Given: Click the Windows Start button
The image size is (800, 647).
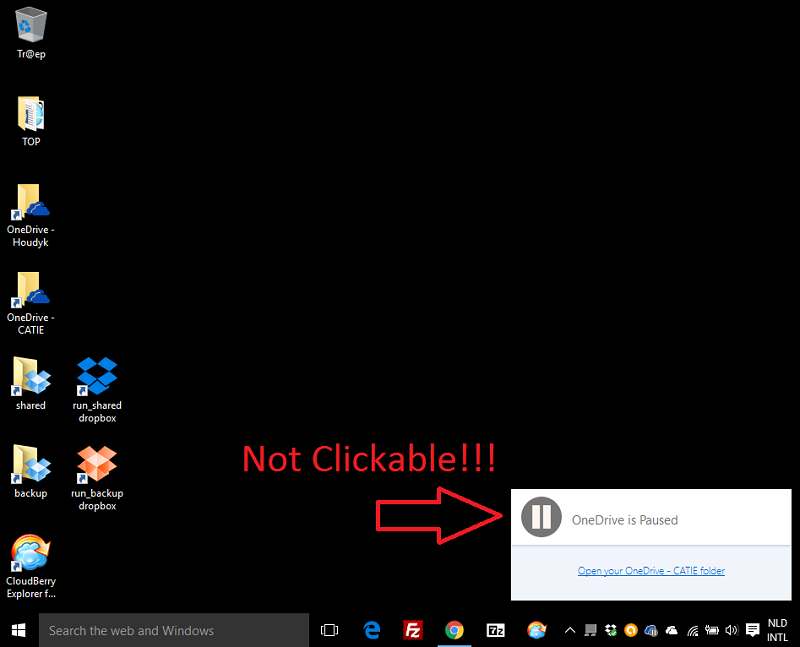Looking at the screenshot, I should (x=18, y=630).
